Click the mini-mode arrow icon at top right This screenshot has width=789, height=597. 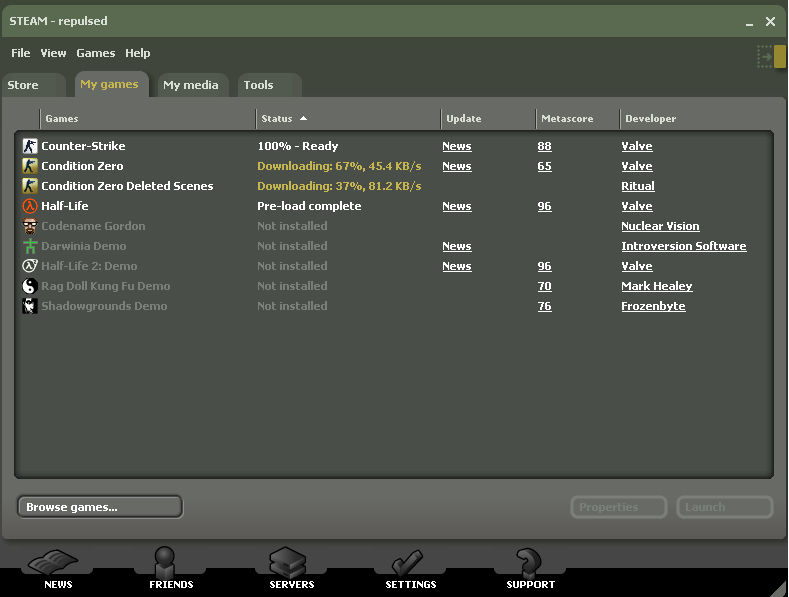[x=771, y=56]
